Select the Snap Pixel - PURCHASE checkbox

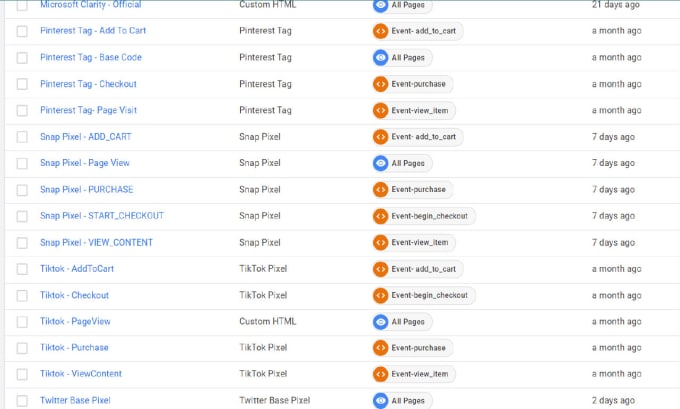click(x=22, y=190)
